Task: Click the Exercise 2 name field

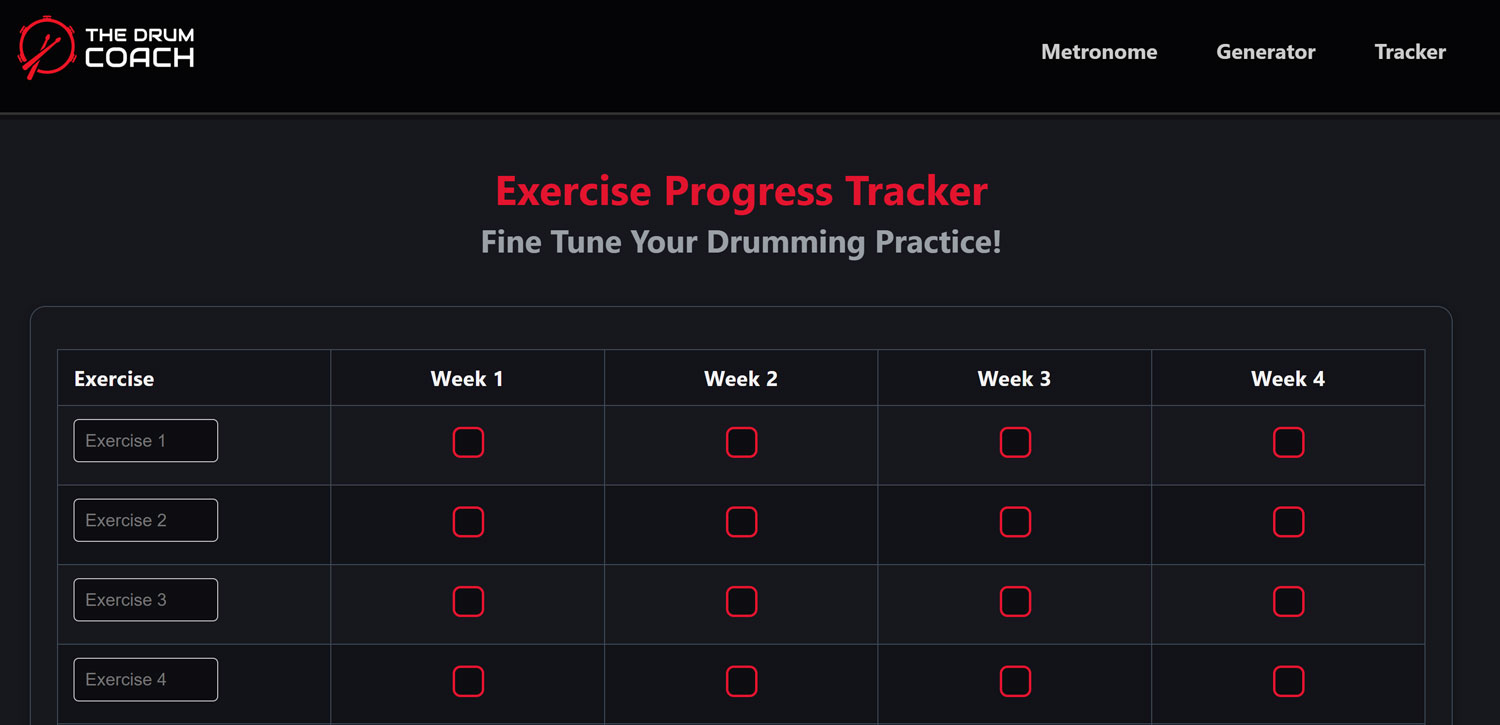Action: [145, 519]
